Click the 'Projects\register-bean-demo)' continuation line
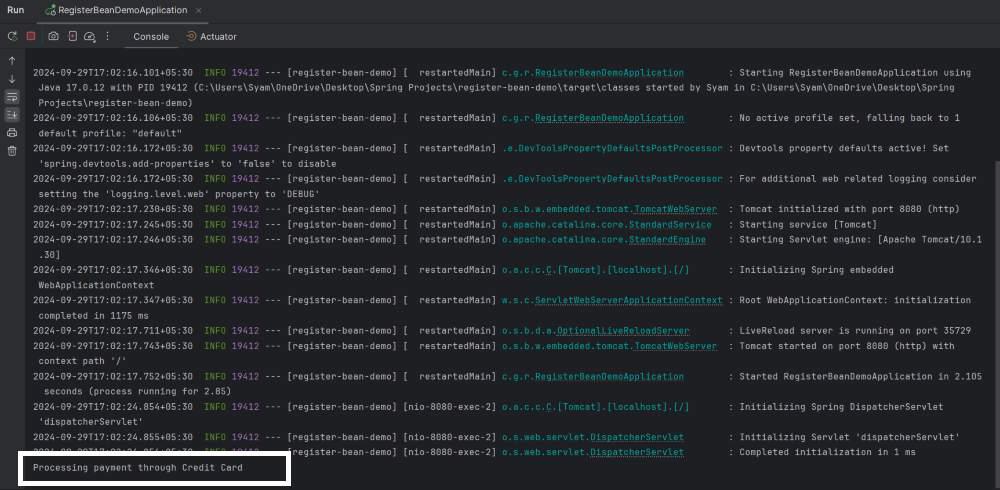1000x490 pixels. click(115, 103)
